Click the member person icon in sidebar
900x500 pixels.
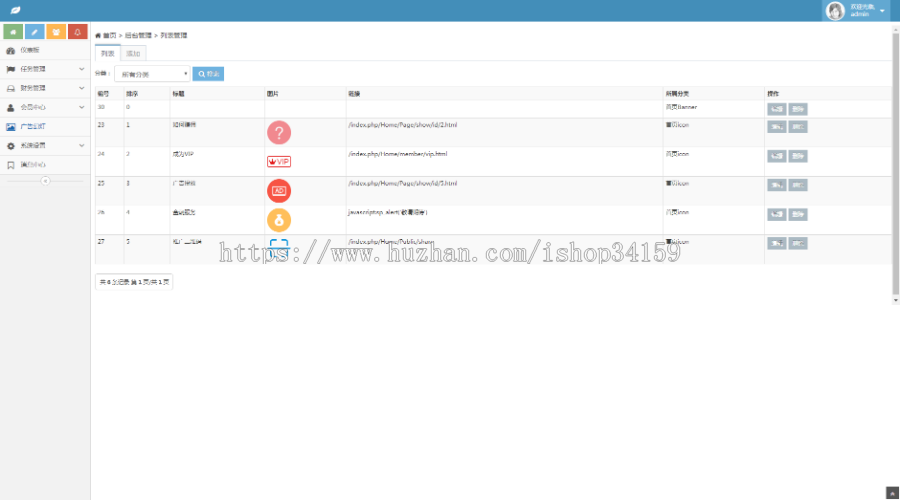pos(10,107)
